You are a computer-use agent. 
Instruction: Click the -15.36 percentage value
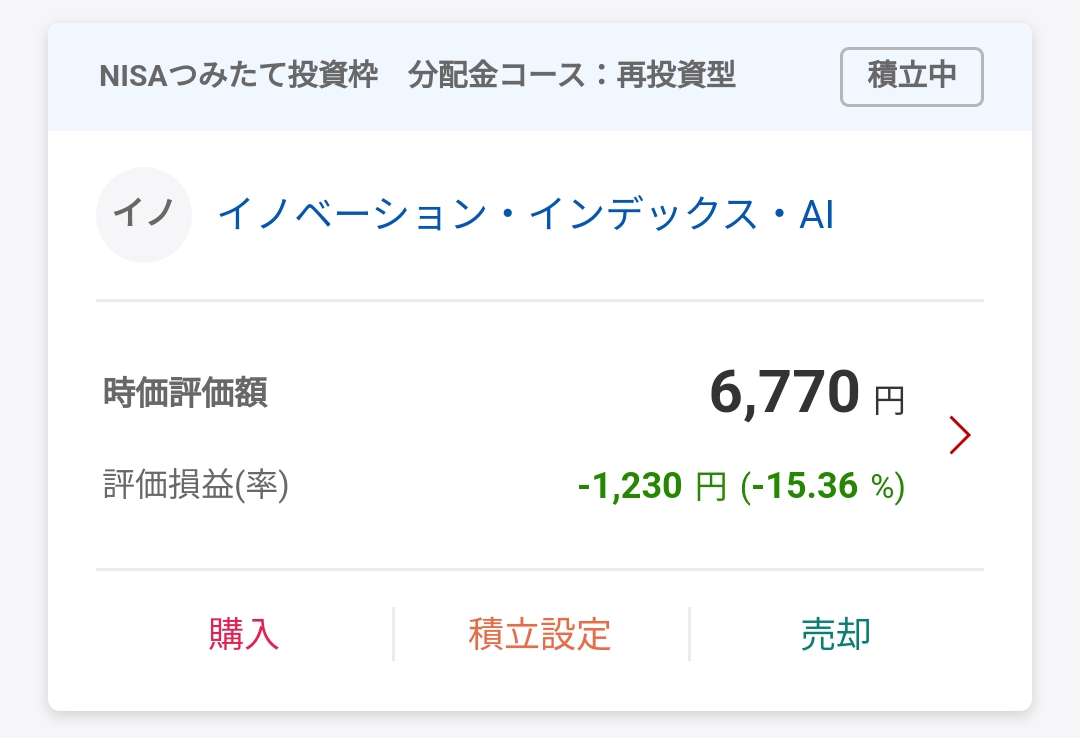click(x=804, y=486)
